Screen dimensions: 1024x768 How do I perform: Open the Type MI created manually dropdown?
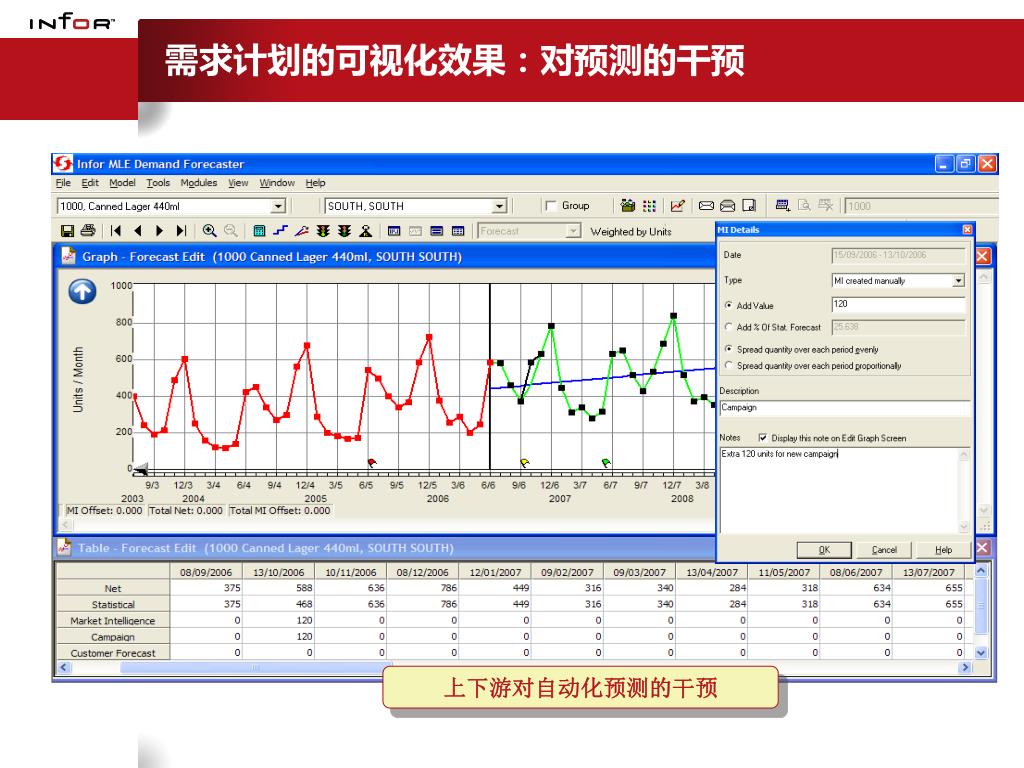958,281
